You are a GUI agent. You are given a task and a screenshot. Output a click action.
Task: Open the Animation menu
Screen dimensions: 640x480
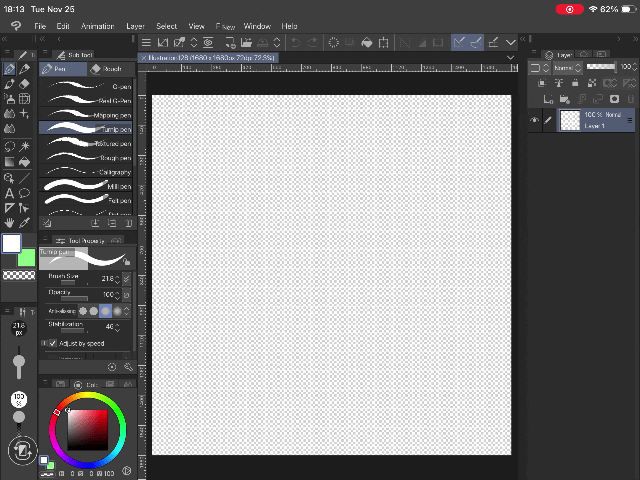click(x=97, y=26)
